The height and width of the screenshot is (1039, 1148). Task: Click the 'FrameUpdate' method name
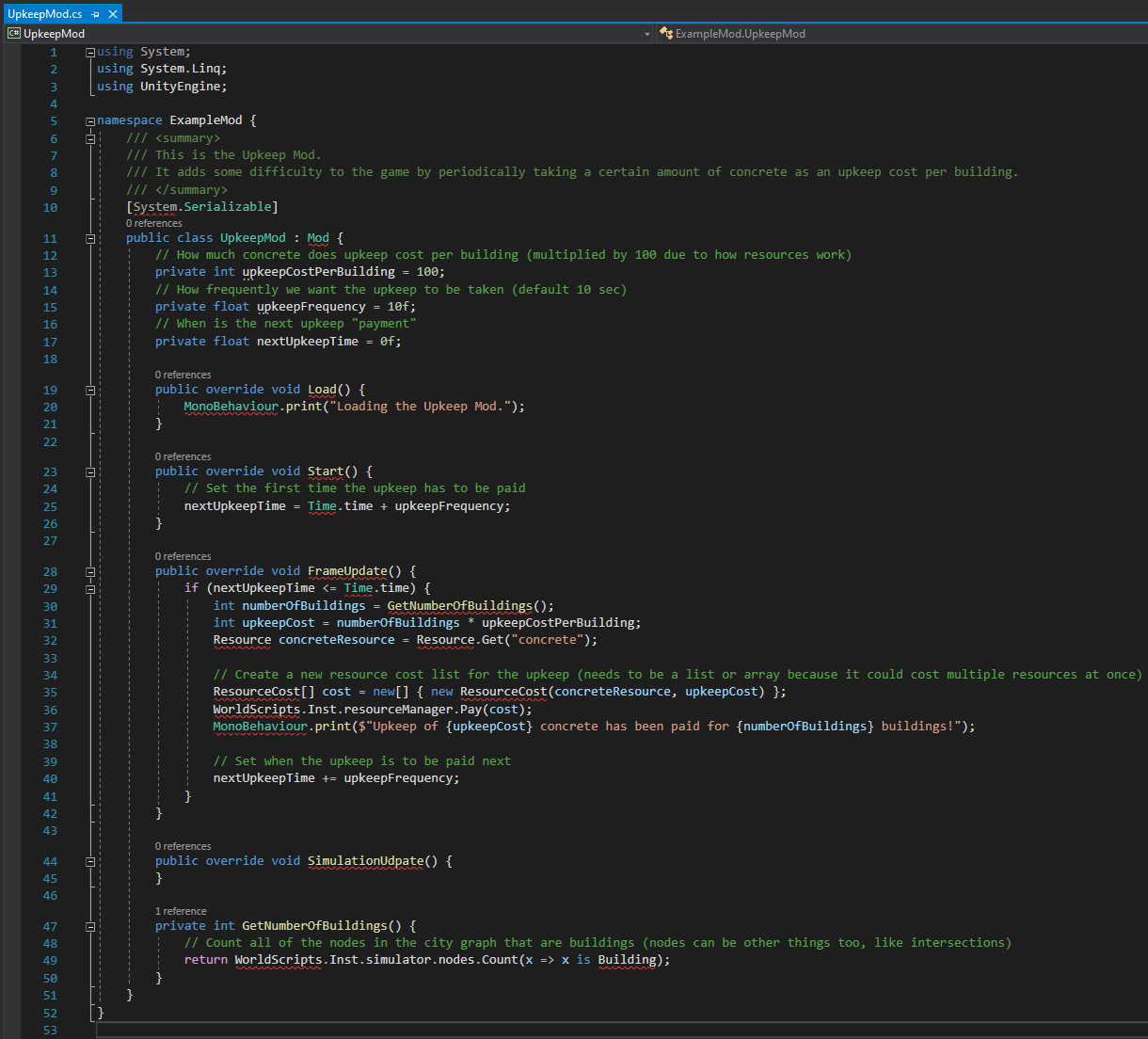pos(347,571)
